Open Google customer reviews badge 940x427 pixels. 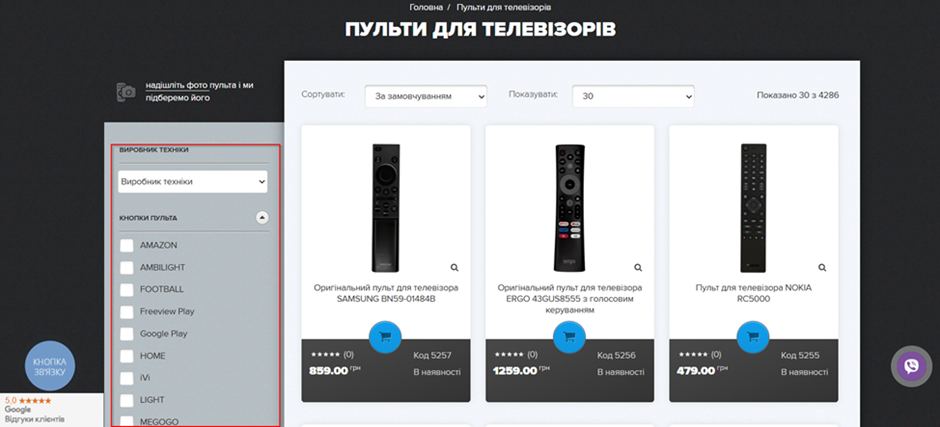35,410
